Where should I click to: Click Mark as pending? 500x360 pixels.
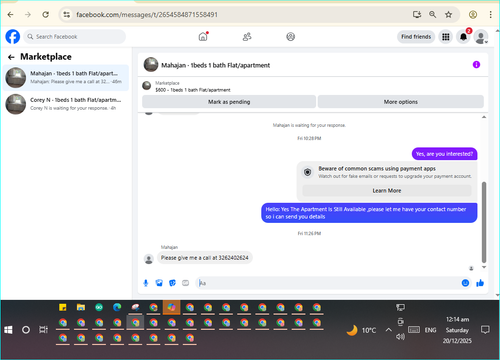pos(229,102)
